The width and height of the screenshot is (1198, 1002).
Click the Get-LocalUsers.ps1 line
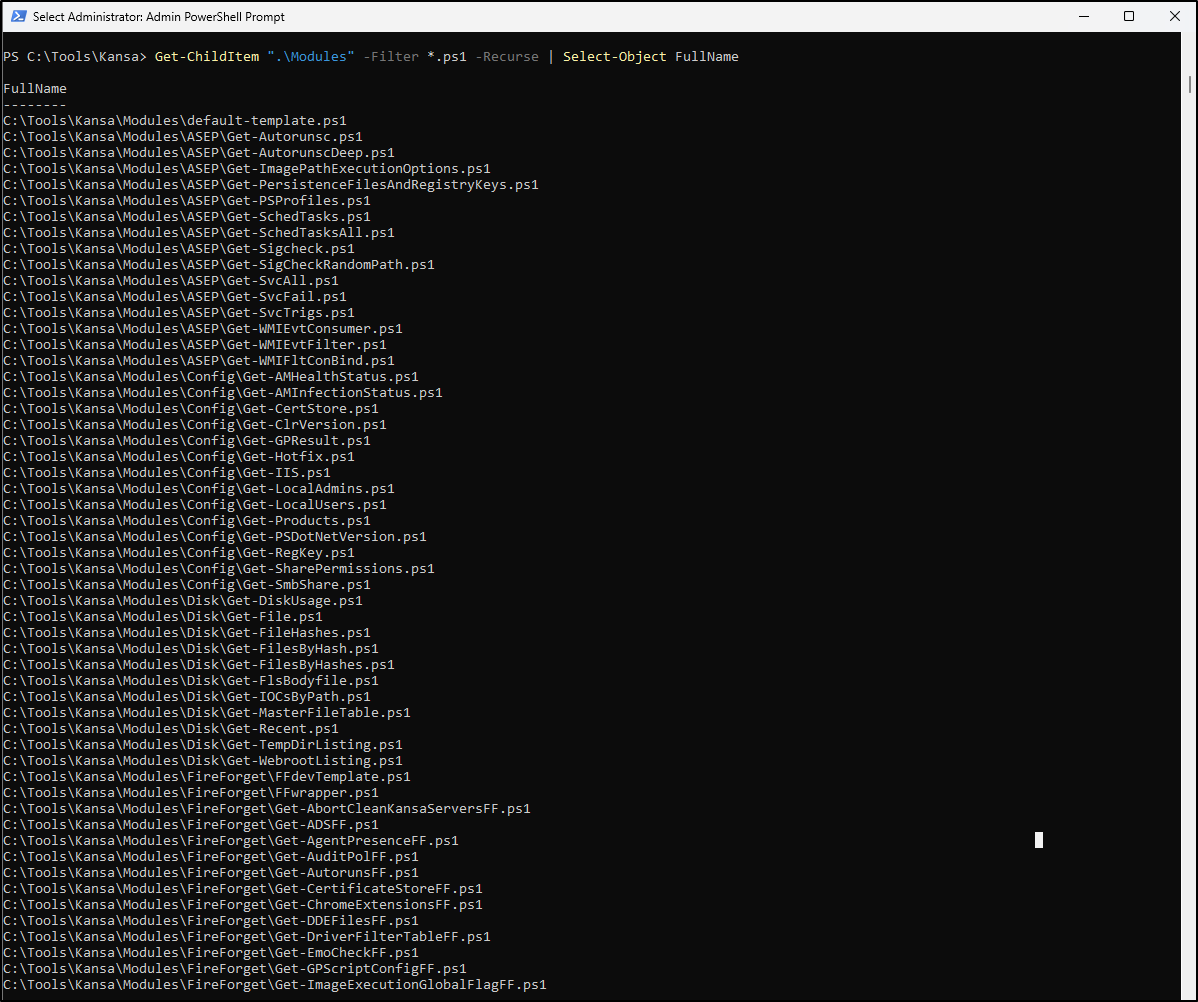(x=195, y=505)
